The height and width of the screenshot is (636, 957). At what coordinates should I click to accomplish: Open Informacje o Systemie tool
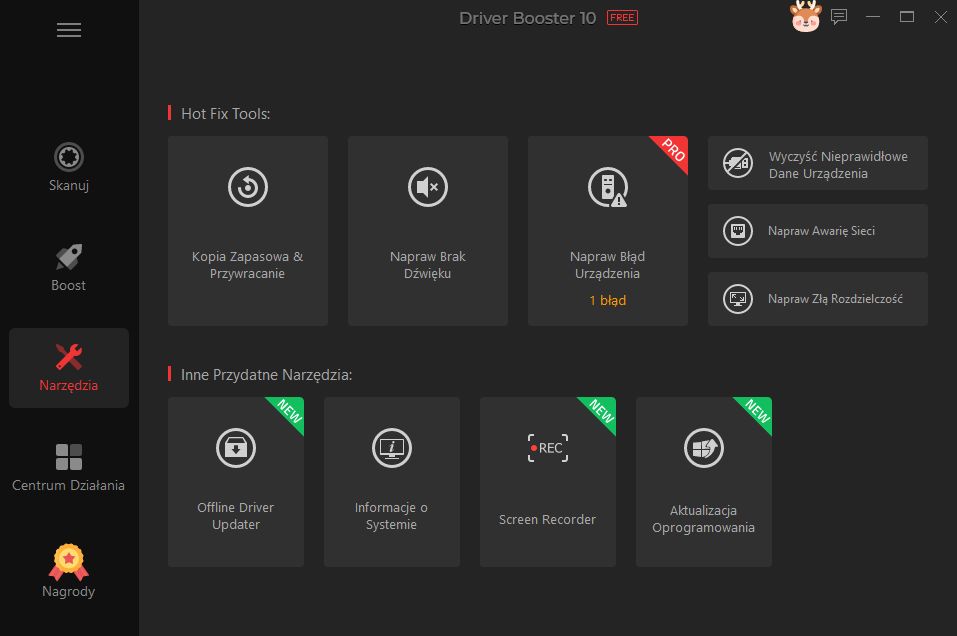[391, 480]
